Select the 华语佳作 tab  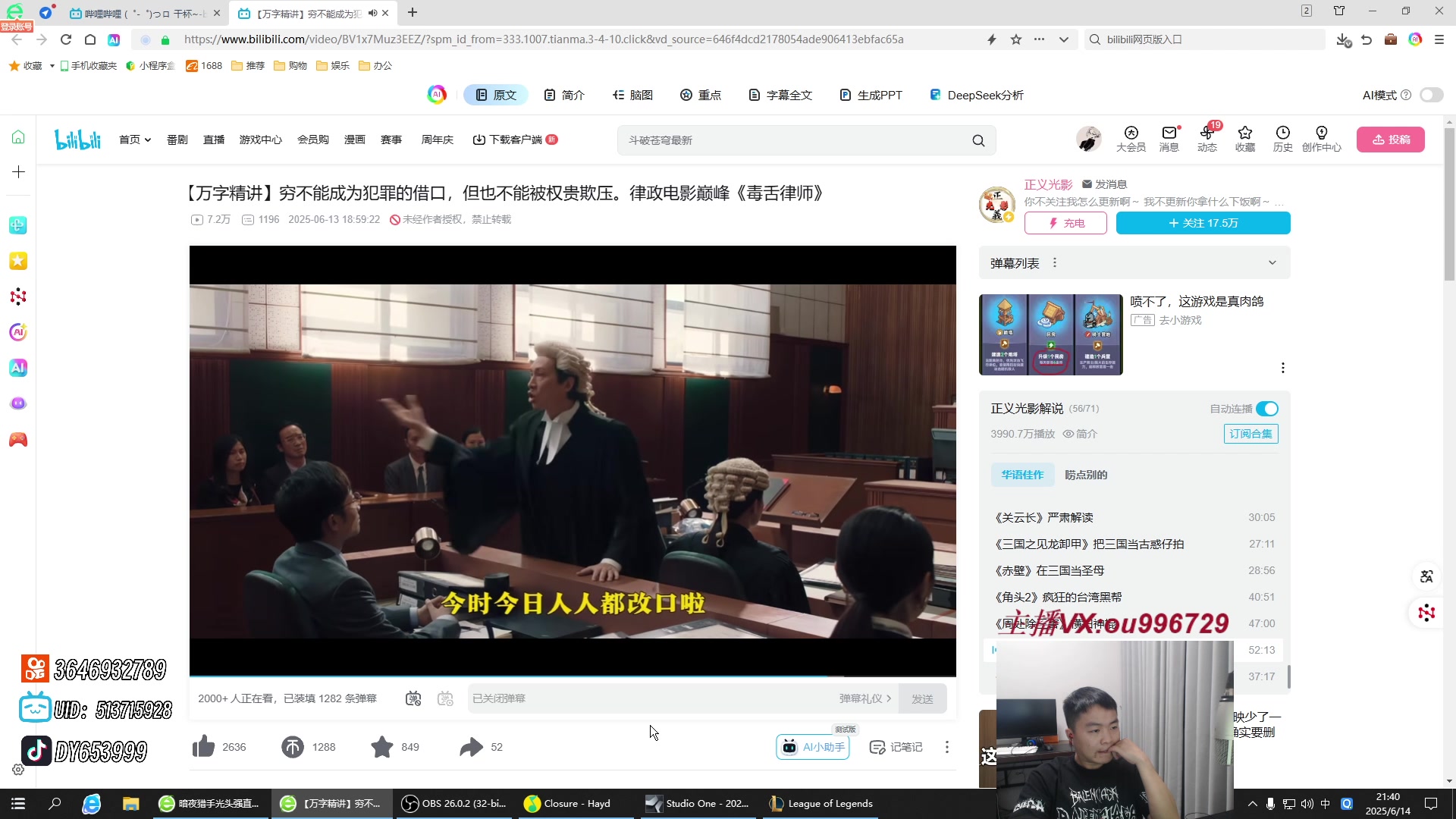click(x=1022, y=475)
